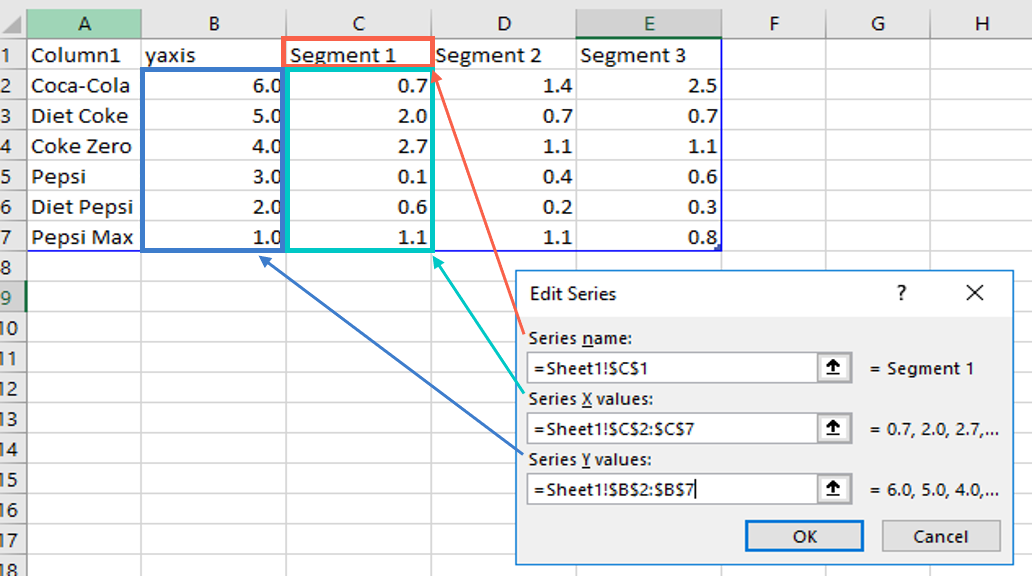Click Segment 1 value 0.6
Image resolution: width=1032 pixels, height=576 pixels.
[x=359, y=207]
